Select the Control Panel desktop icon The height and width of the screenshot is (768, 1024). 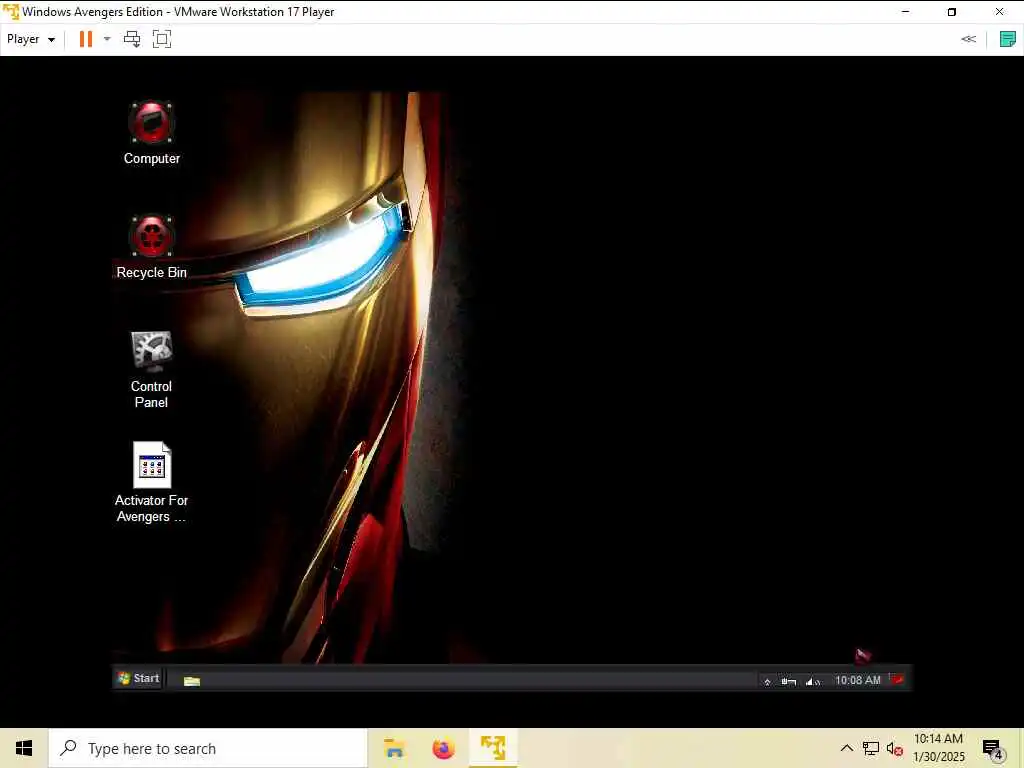click(152, 370)
